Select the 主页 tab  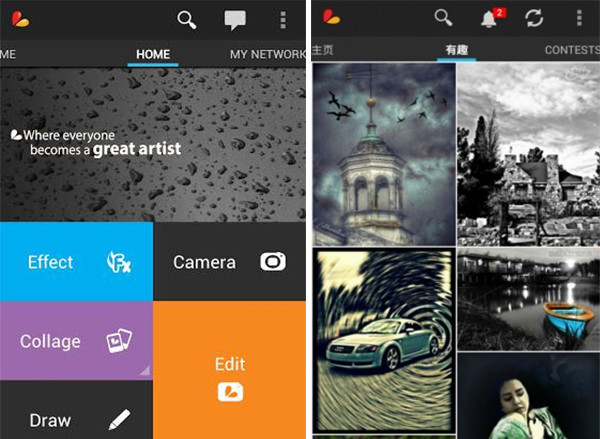click(322, 50)
